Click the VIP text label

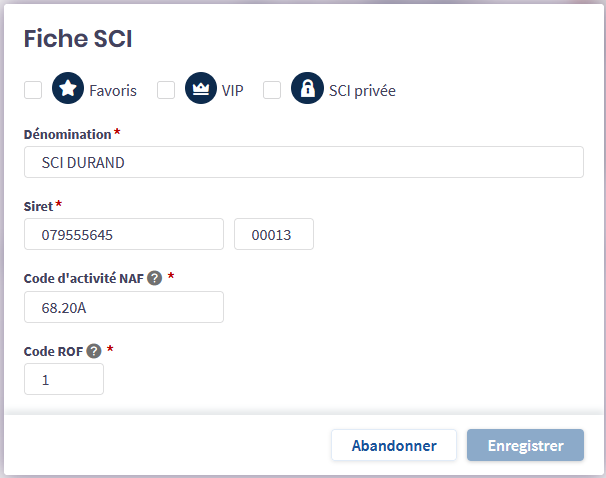coord(233,90)
